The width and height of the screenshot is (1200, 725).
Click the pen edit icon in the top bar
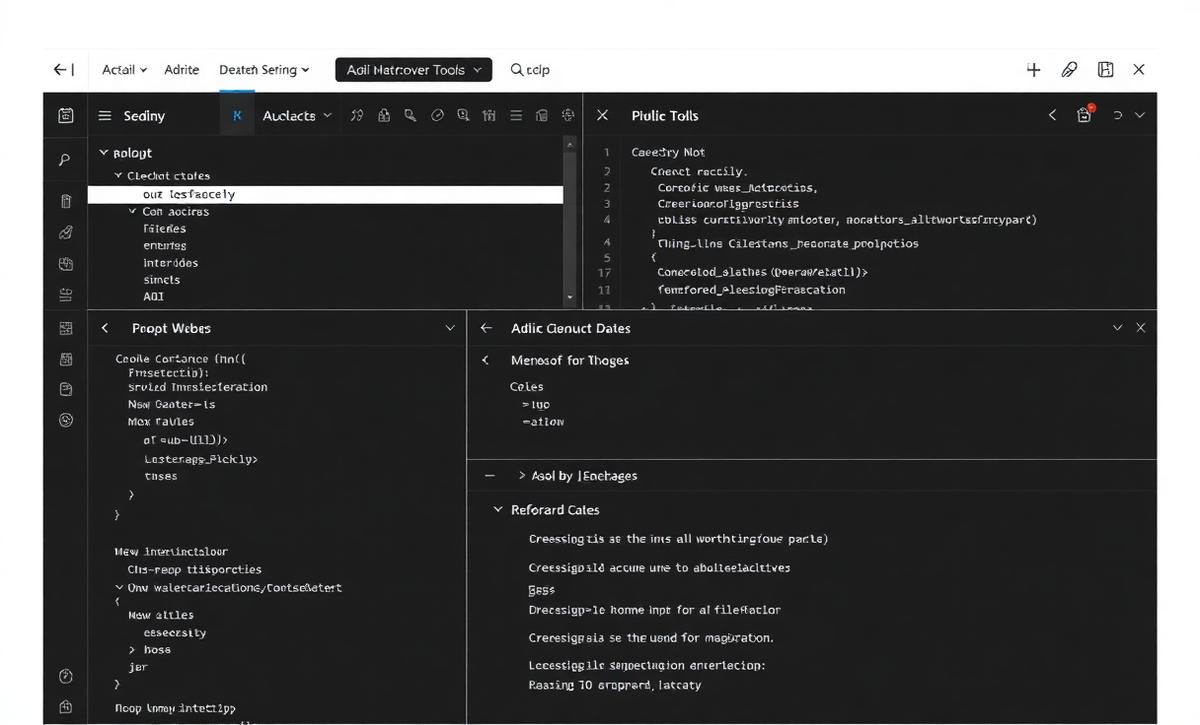[x=1069, y=70]
